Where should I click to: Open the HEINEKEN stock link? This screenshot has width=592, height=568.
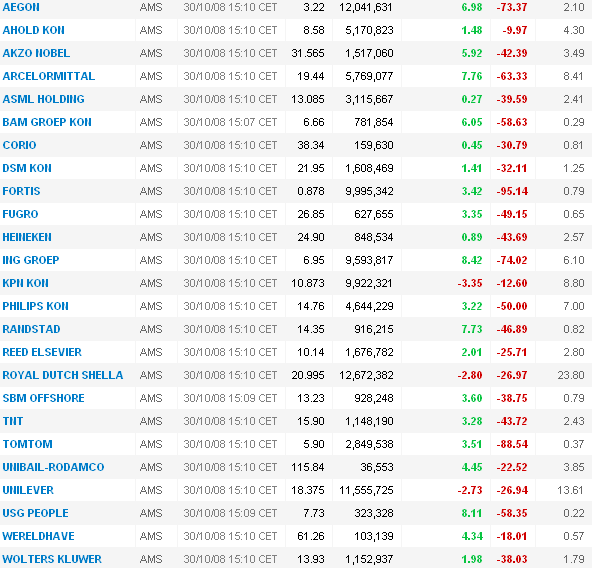coord(27,238)
